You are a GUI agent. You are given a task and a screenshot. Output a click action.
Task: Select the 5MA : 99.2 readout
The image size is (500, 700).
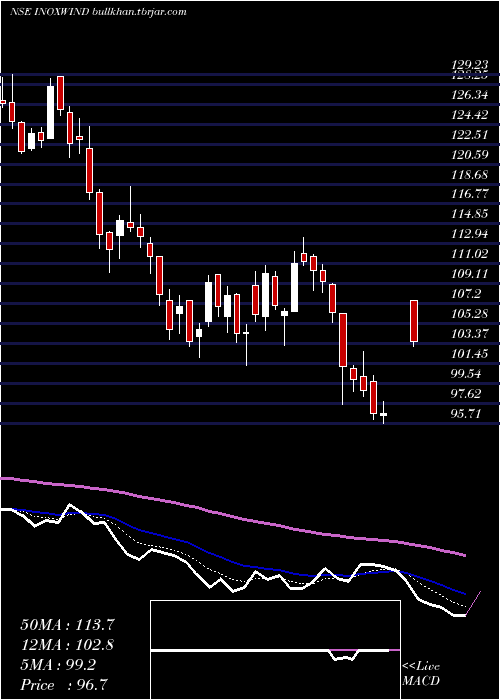58,665
